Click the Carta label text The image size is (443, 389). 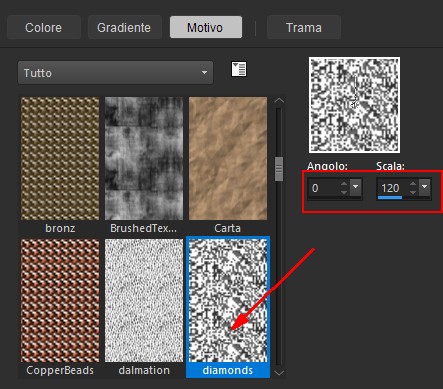point(228,228)
